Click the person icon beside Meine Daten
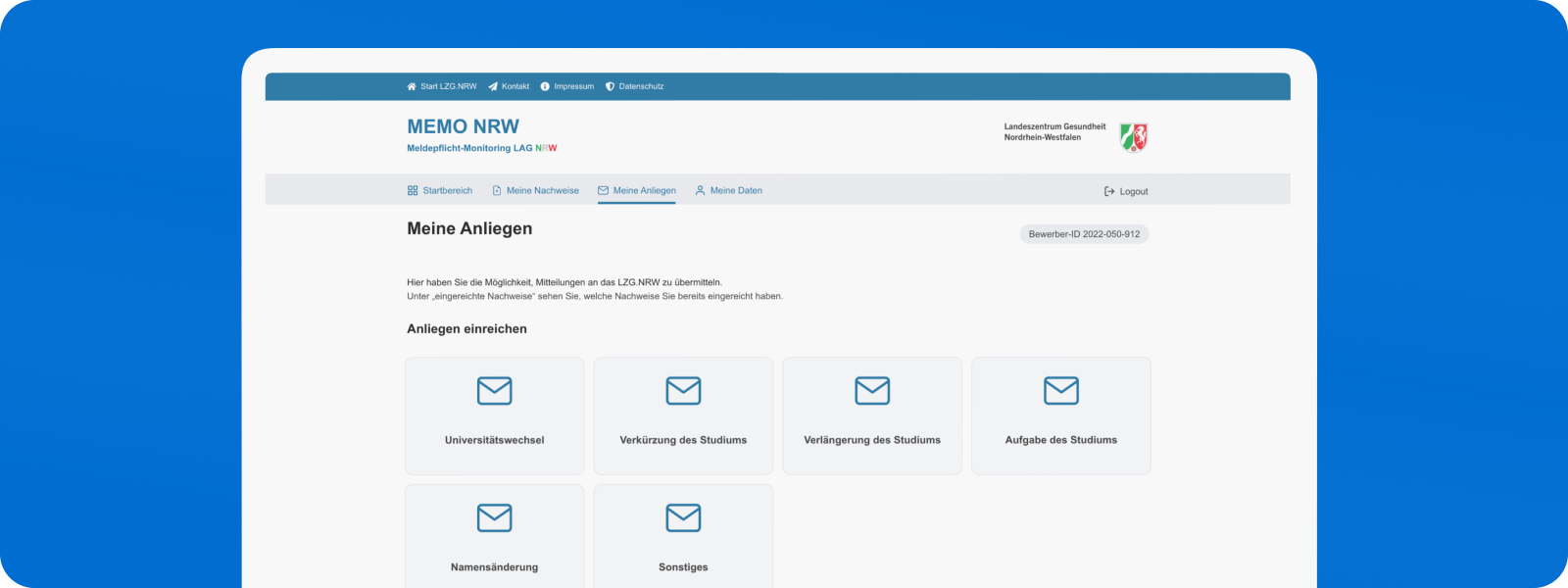Screen dimensions: 1568x588 (700, 190)
